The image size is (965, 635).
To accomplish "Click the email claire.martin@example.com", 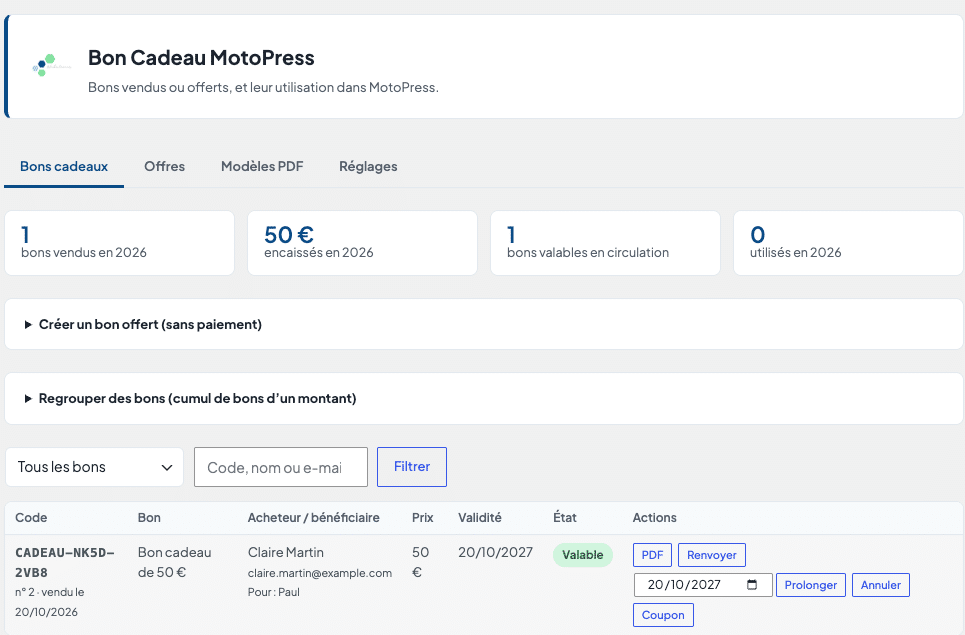I will [320, 573].
